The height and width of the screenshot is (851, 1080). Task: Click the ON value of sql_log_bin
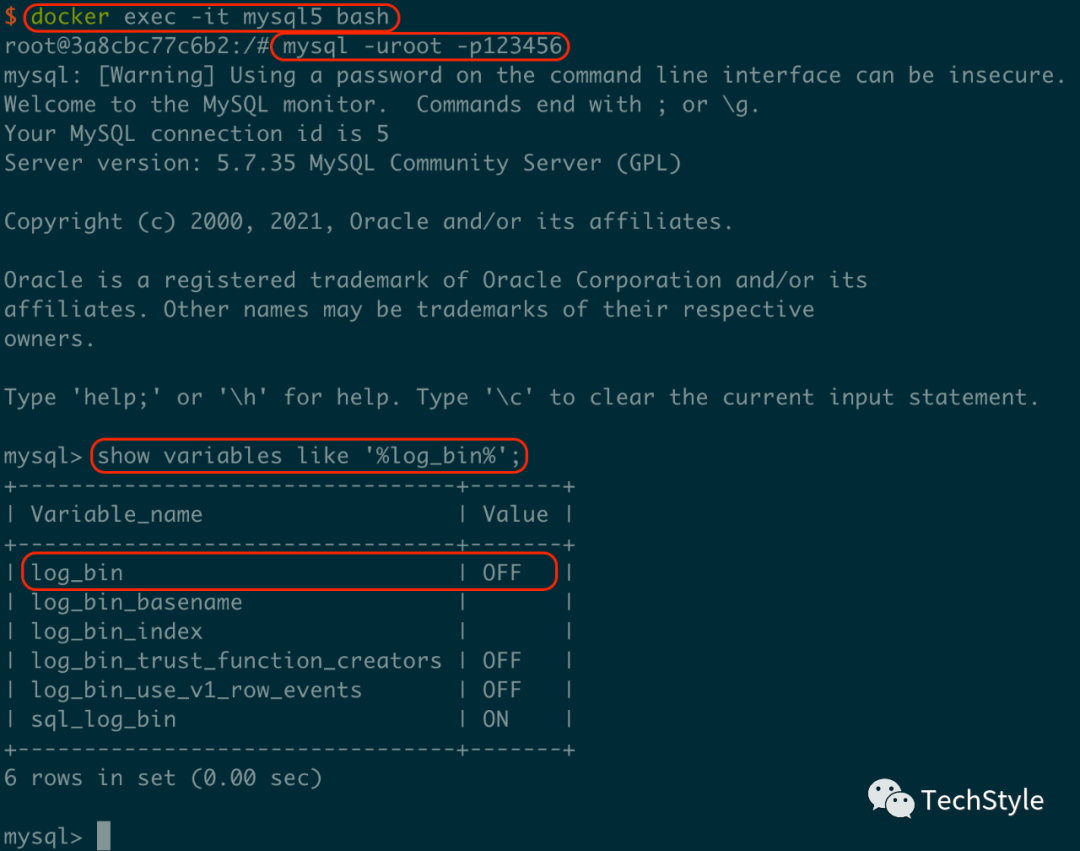(495, 719)
